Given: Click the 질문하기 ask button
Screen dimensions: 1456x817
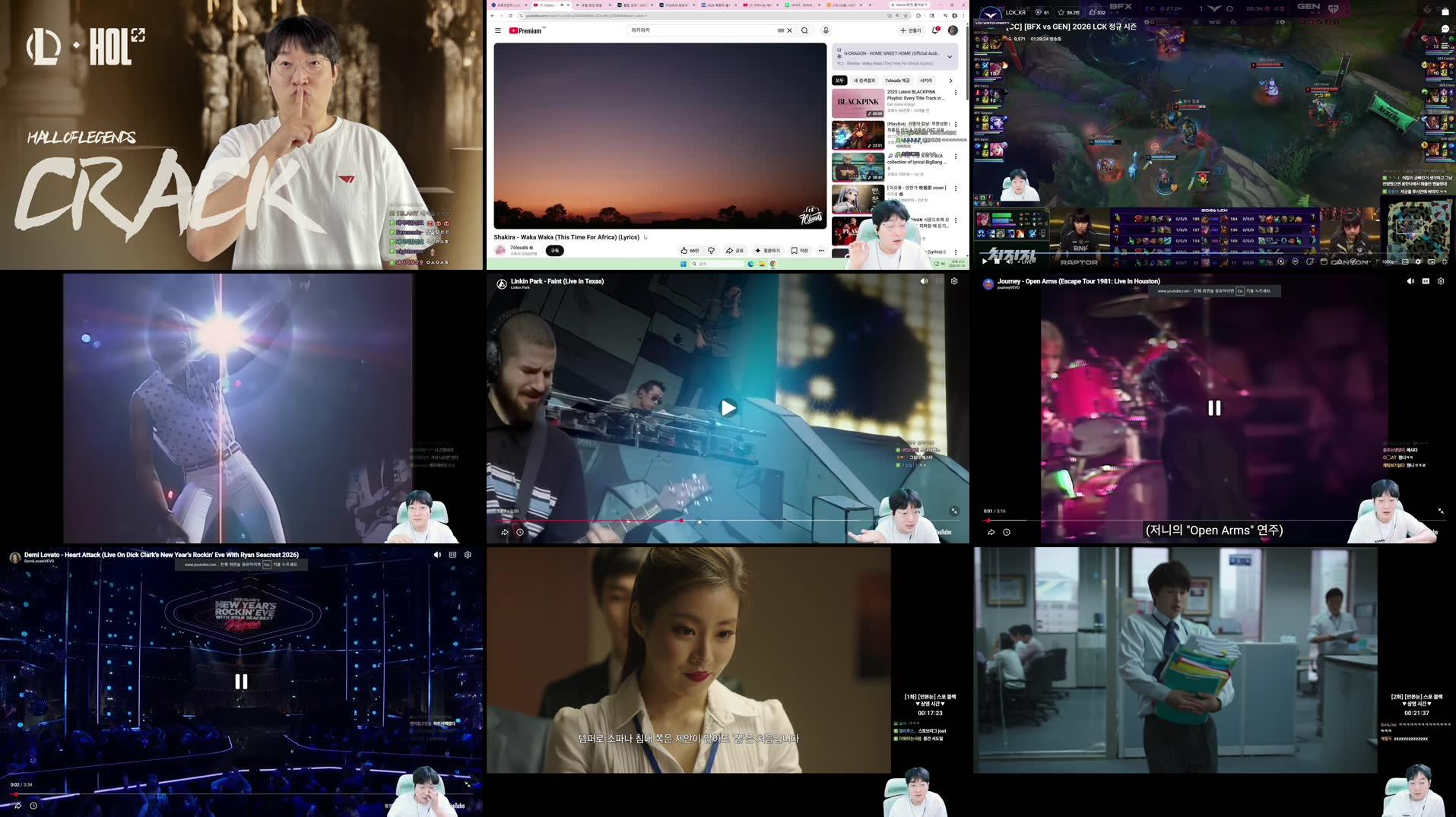Looking at the screenshot, I should point(768,251).
